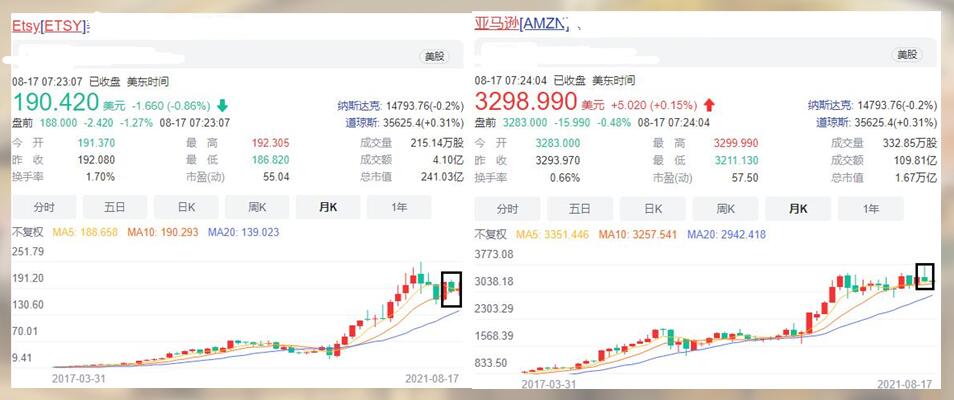Click the 美股 badge in the Etsy panel
The width and height of the screenshot is (954, 400).
[x=434, y=57]
